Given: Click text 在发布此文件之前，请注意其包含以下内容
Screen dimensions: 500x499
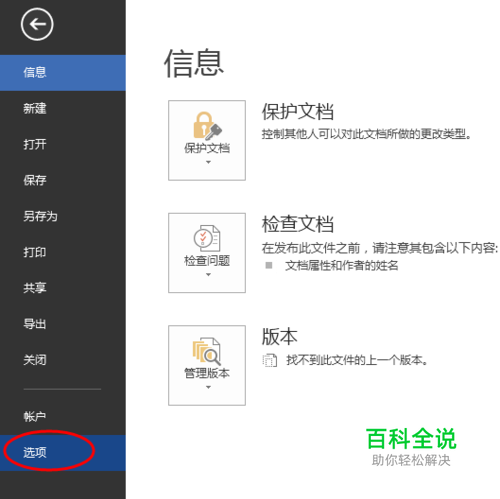Looking at the screenshot, I should pyautogui.click(x=380, y=248).
